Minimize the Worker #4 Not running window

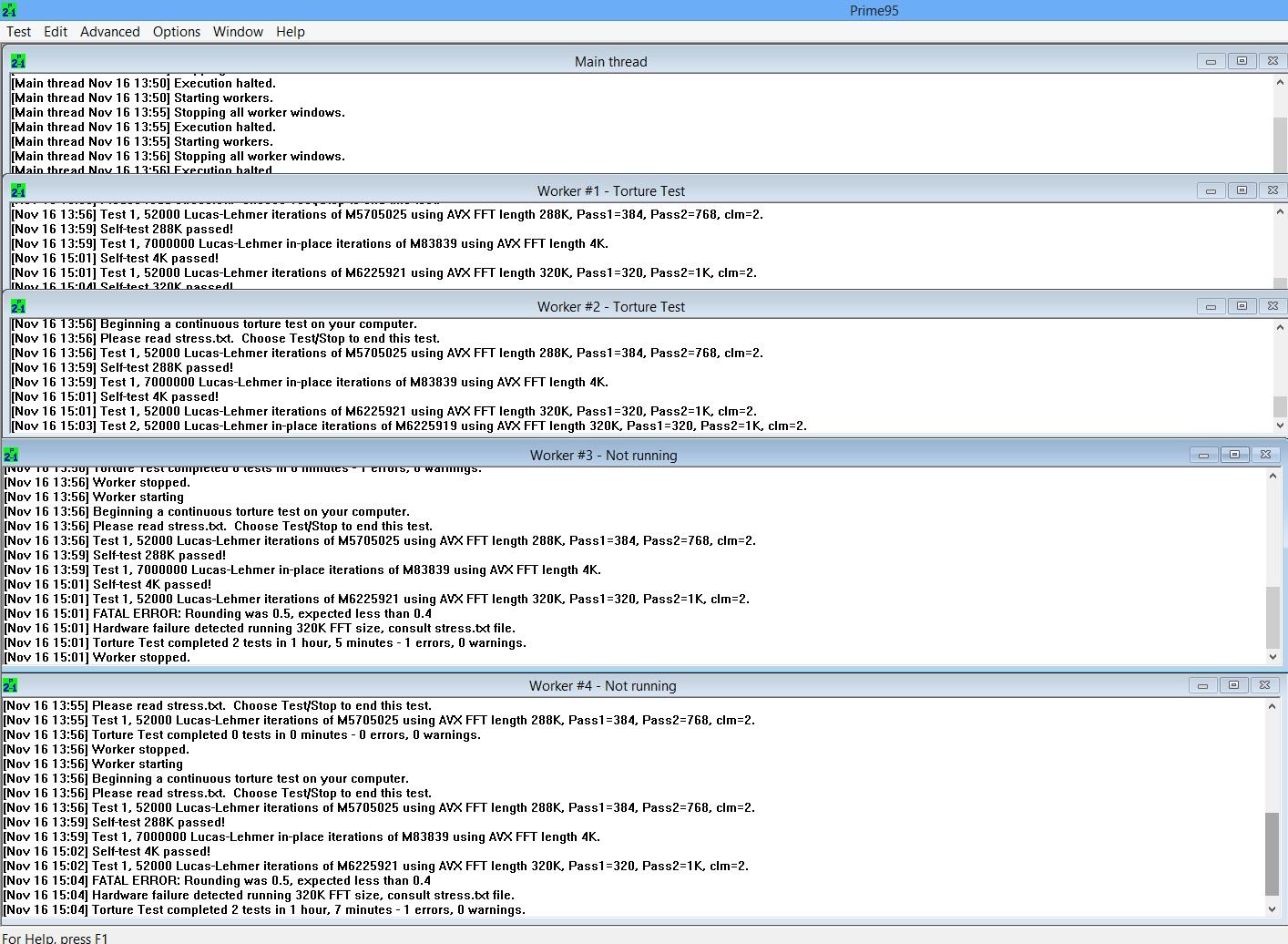pyautogui.click(x=1202, y=685)
